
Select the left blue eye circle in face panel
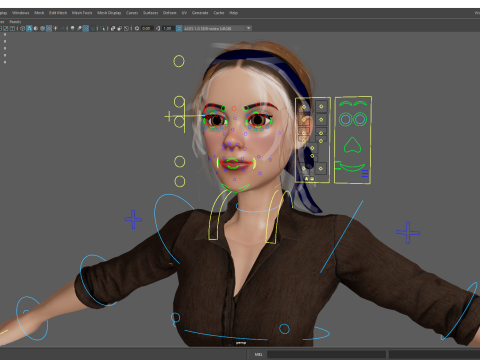pyautogui.click(x=346, y=119)
